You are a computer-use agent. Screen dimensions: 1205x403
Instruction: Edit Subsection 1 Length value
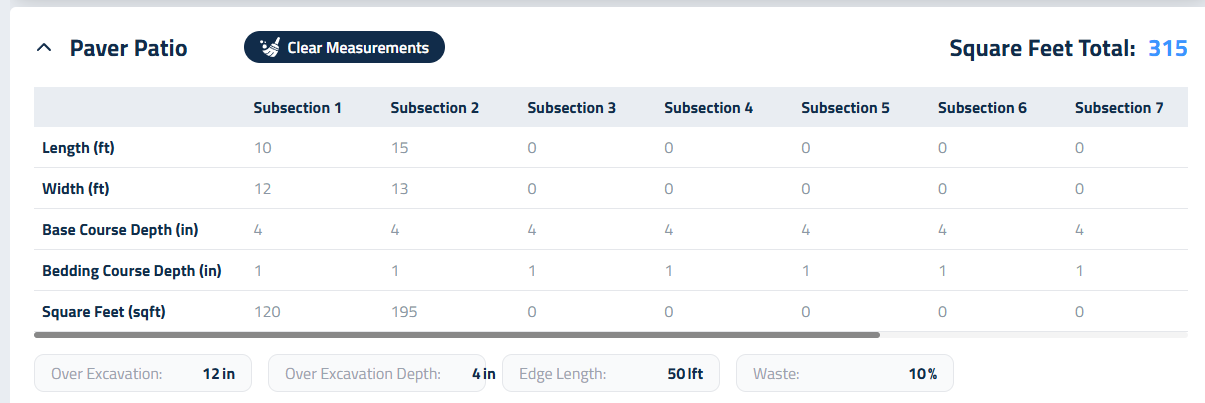263,148
